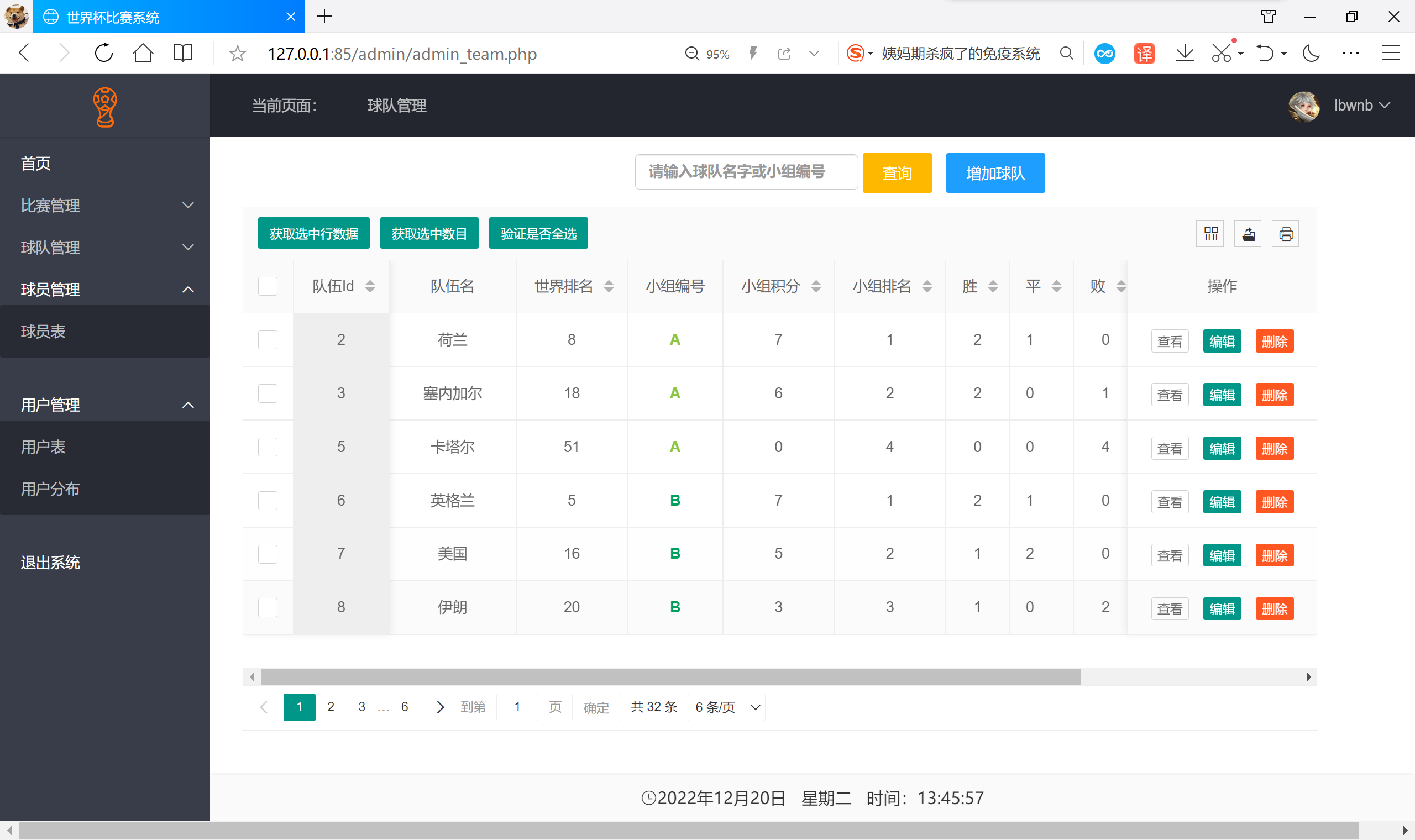
Task: Open the 球员表 sidebar item
Action: coord(104,331)
